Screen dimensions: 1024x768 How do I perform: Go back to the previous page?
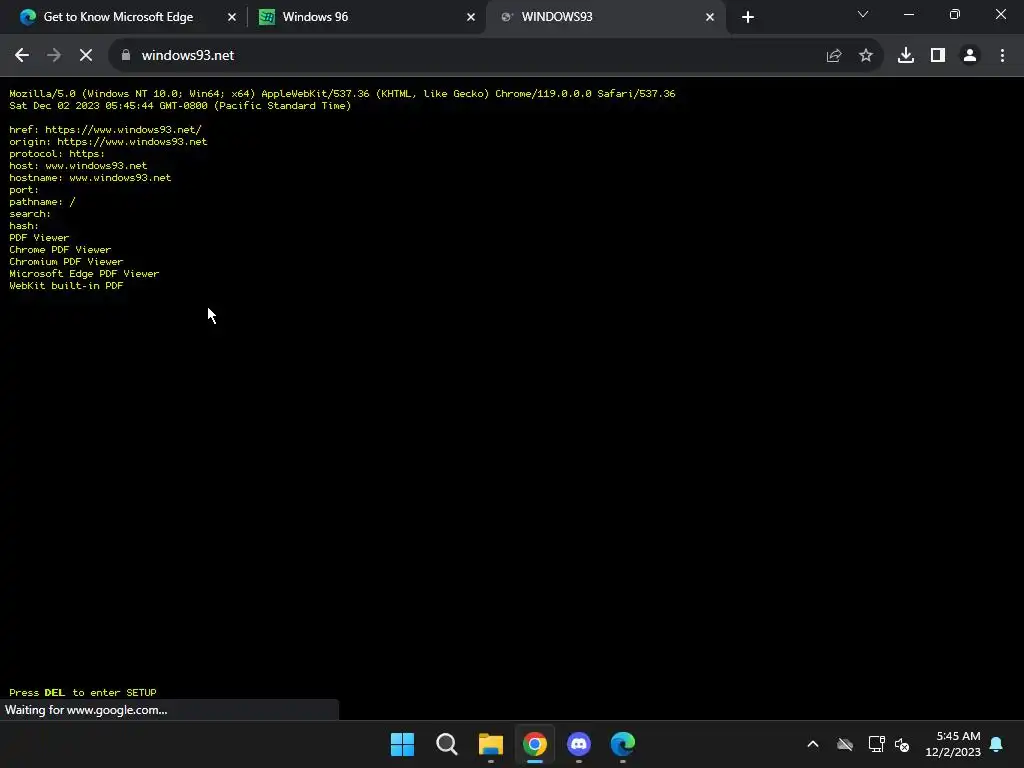[x=22, y=56]
